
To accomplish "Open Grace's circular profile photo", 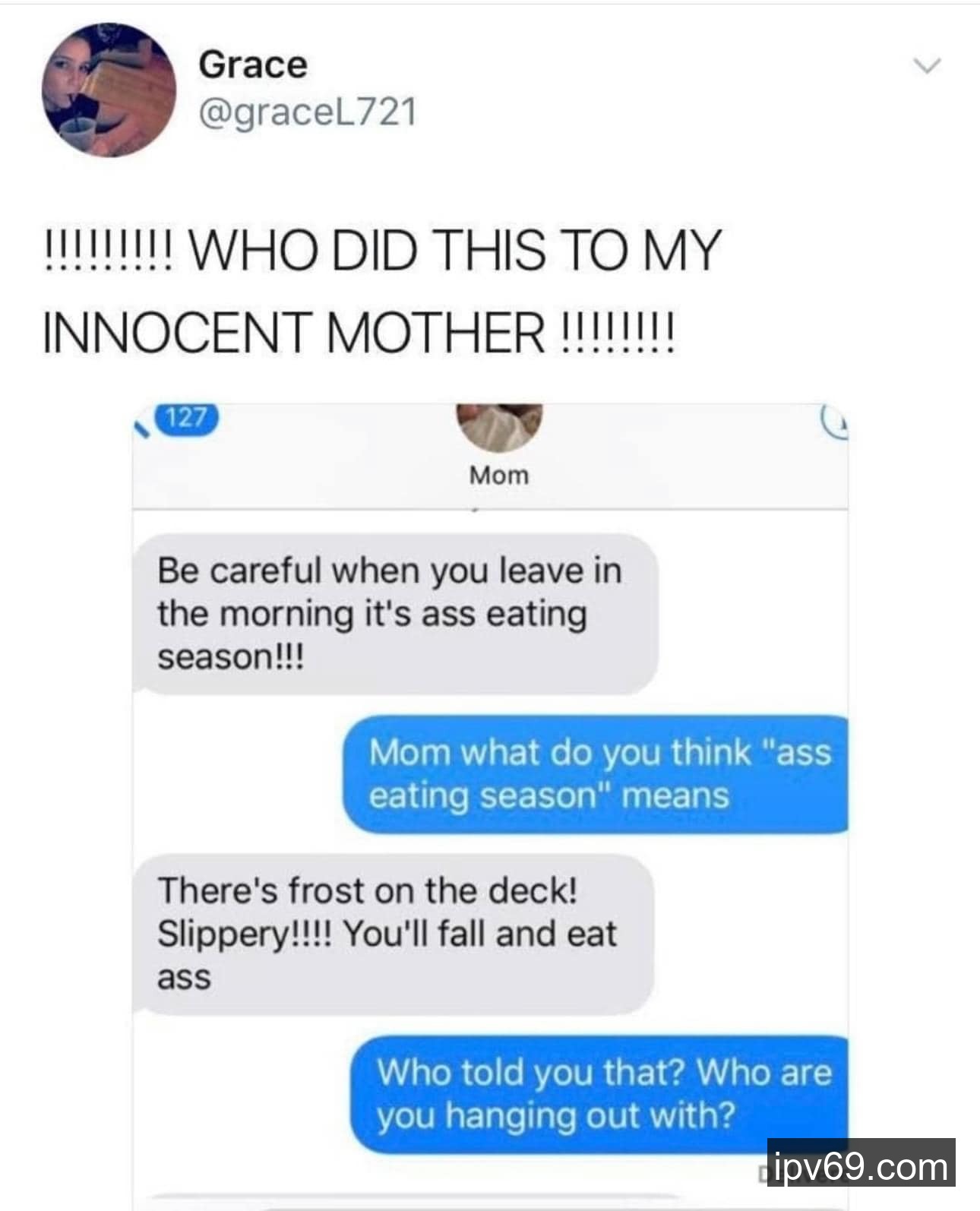I will [x=109, y=89].
